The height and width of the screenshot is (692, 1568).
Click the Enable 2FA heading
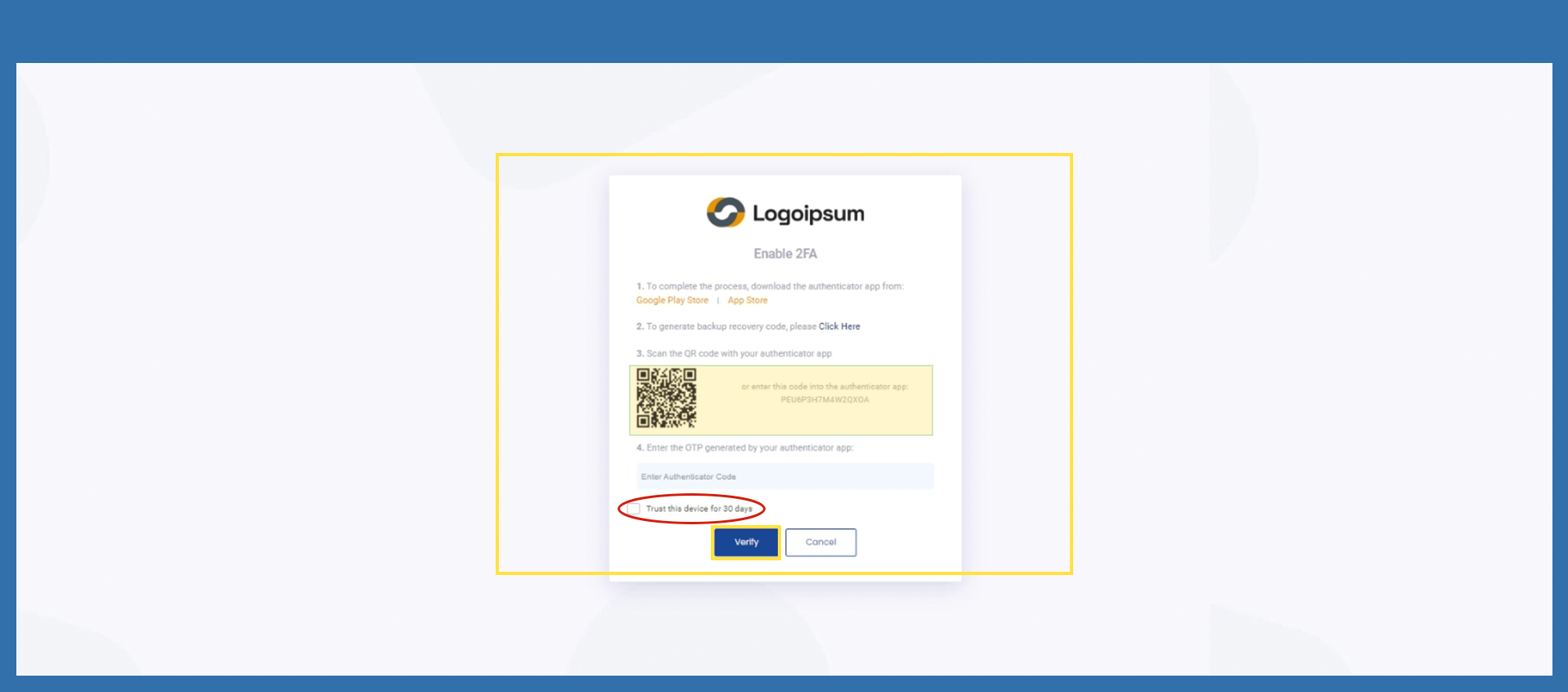point(785,254)
